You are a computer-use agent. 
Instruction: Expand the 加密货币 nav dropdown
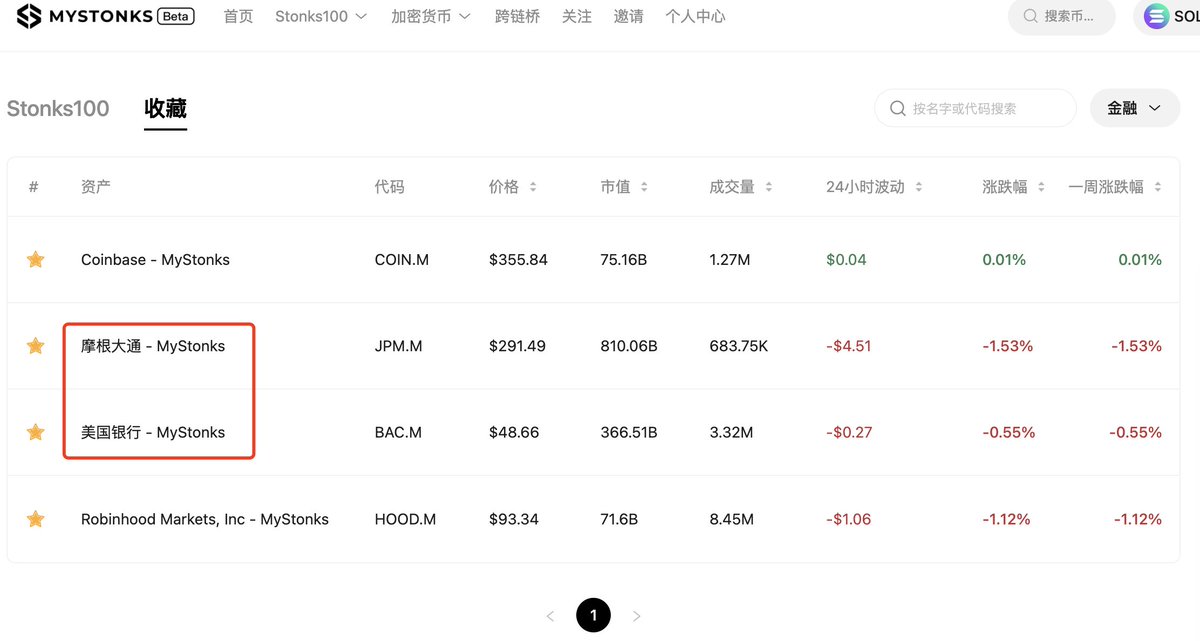click(x=430, y=17)
